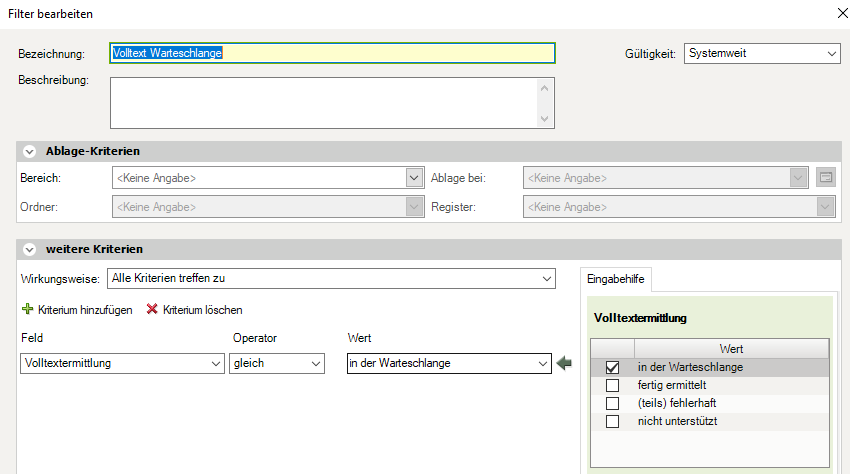
Task: Tick the 'nicht unterstützt' checkbox
Action: click(612, 421)
